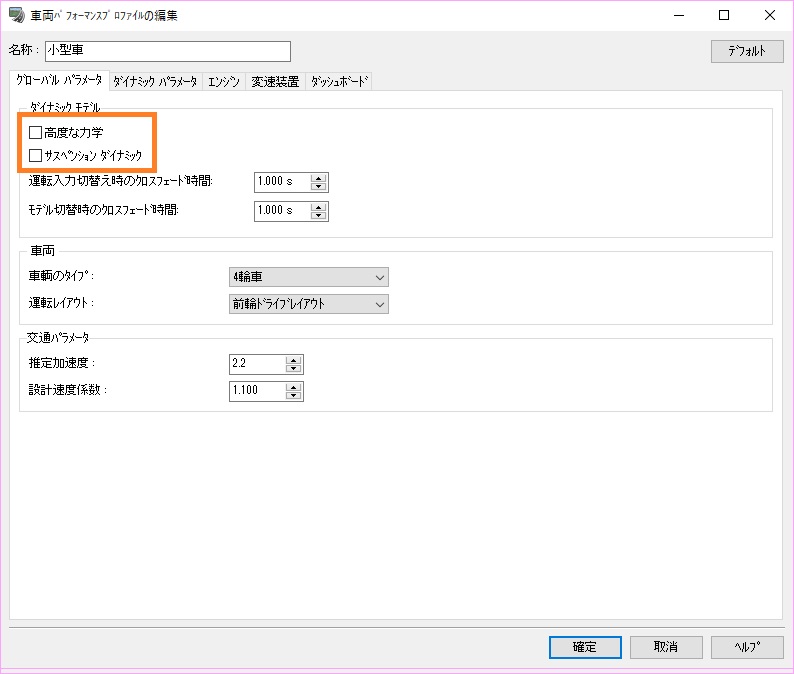Viewport: 794px width, 674px height.
Task: Click the 設計速度係数 field 1.100
Action: pyautogui.click(x=257, y=390)
